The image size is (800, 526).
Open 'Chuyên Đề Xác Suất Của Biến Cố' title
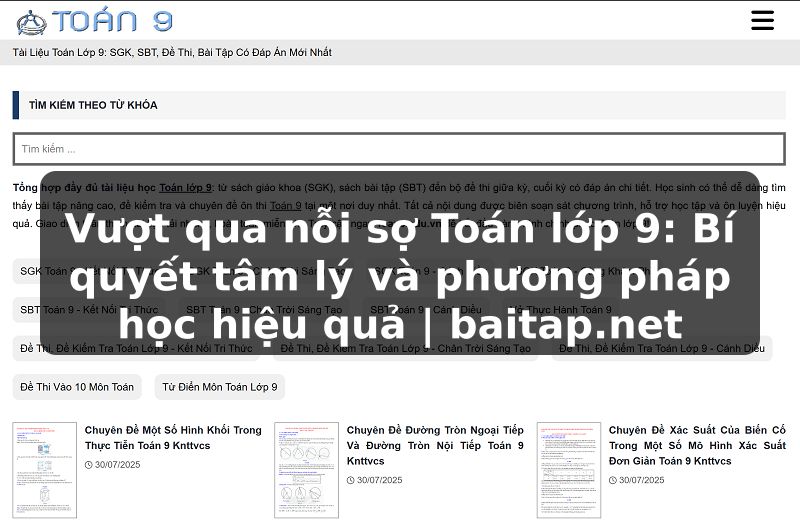(697, 445)
